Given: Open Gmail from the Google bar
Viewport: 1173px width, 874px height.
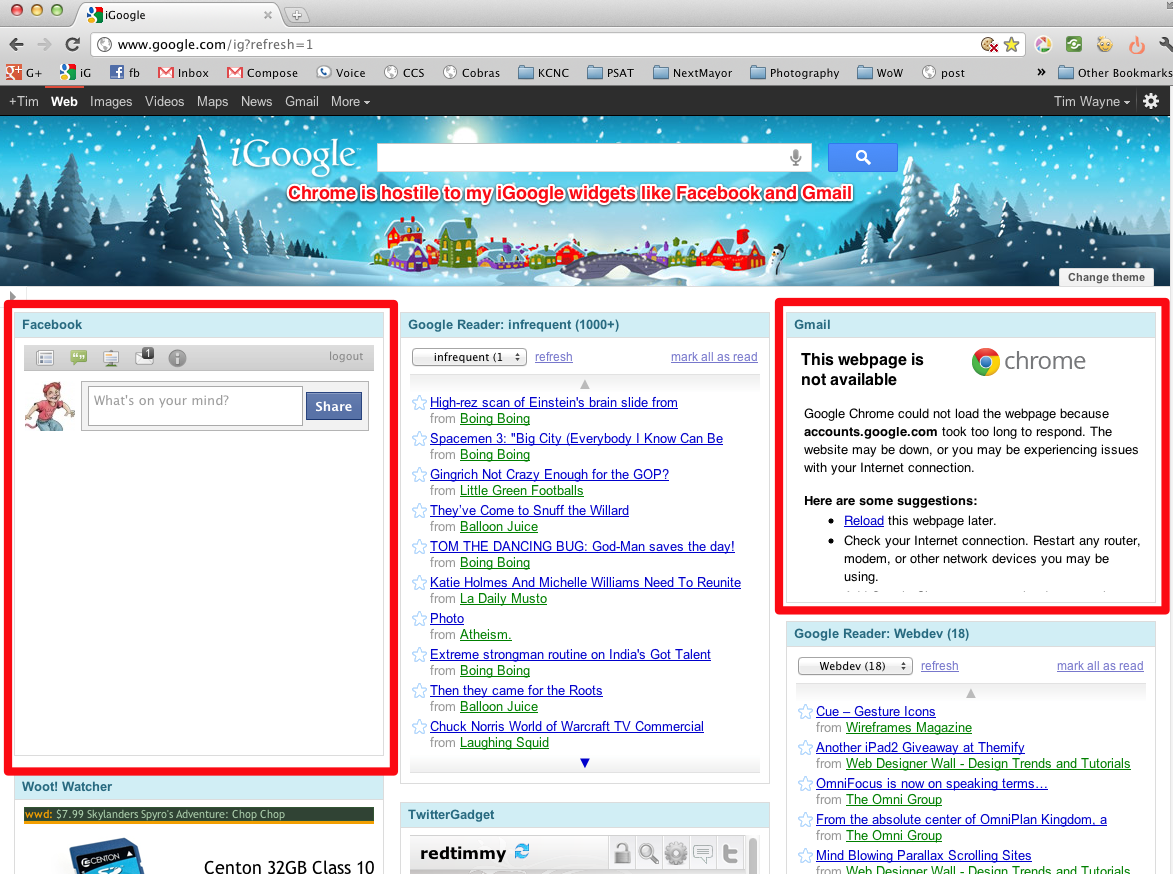Looking at the screenshot, I should (x=301, y=101).
